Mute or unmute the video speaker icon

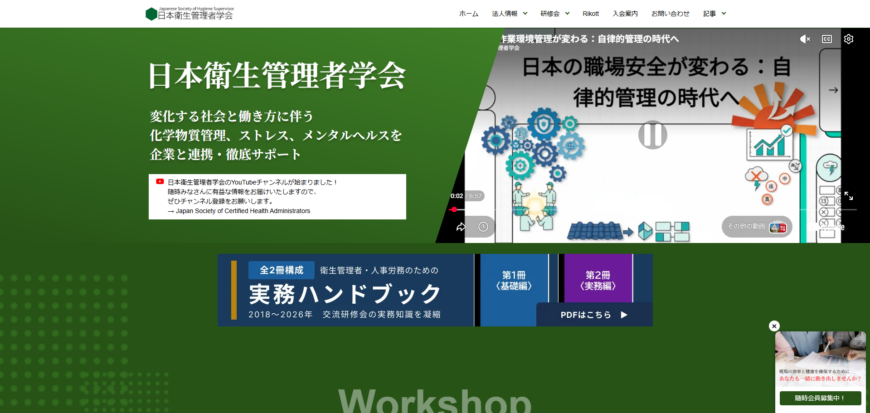click(805, 39)
